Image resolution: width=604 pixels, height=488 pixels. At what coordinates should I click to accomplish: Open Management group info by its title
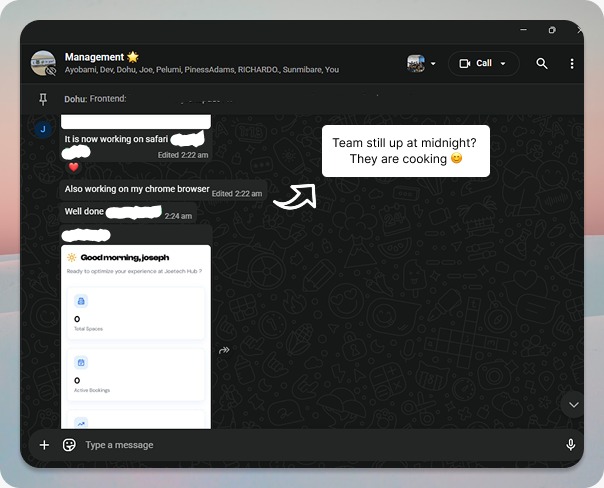[101, 57]
